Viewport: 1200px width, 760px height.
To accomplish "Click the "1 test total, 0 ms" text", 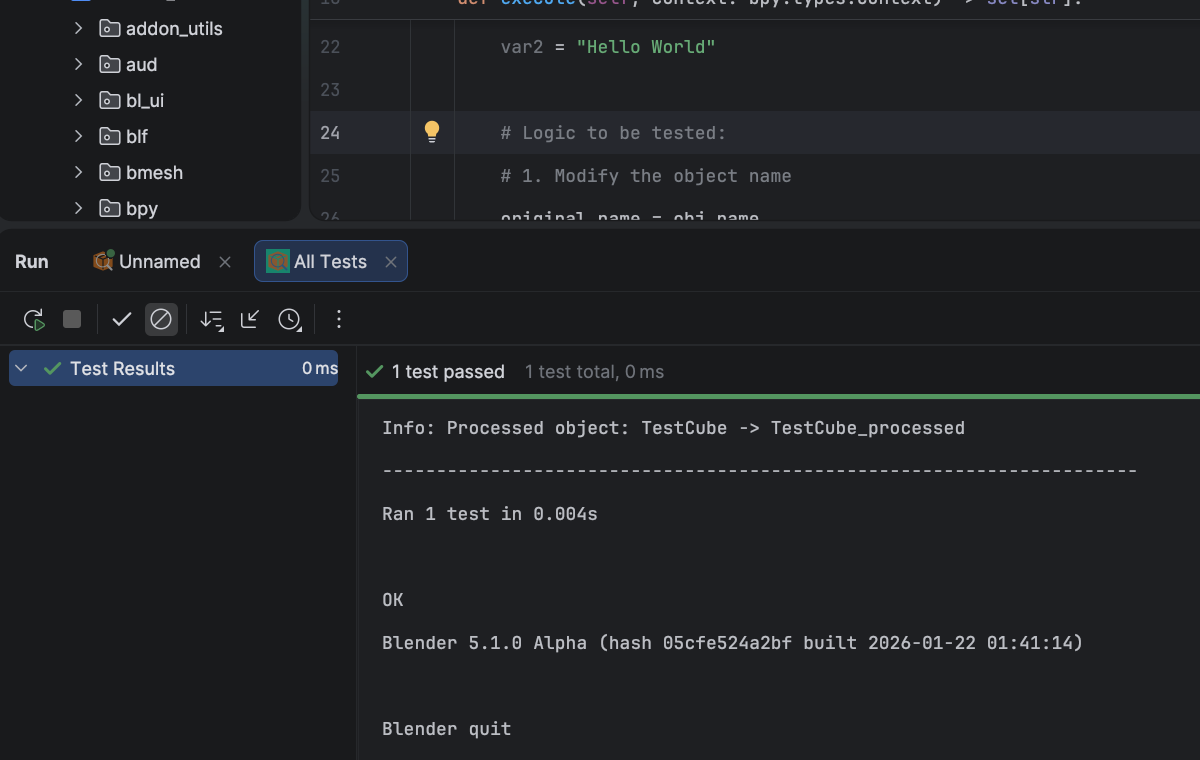I will coord(594,371).
